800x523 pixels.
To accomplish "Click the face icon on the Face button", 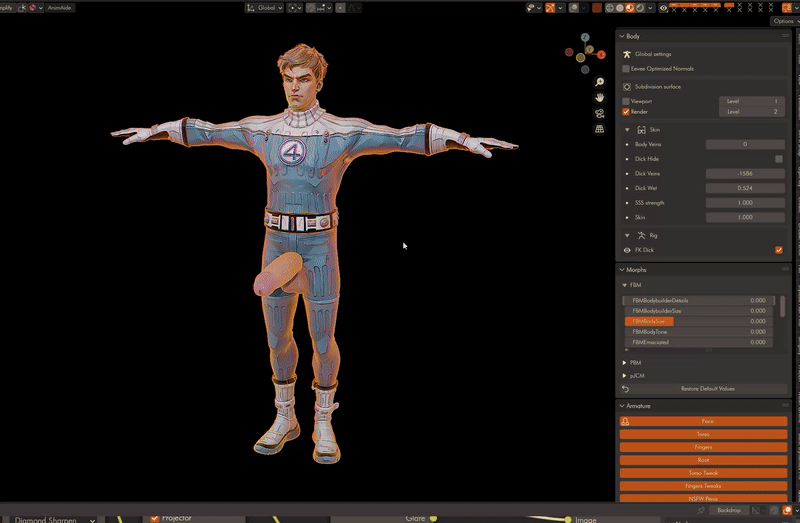I will (626, 421).
